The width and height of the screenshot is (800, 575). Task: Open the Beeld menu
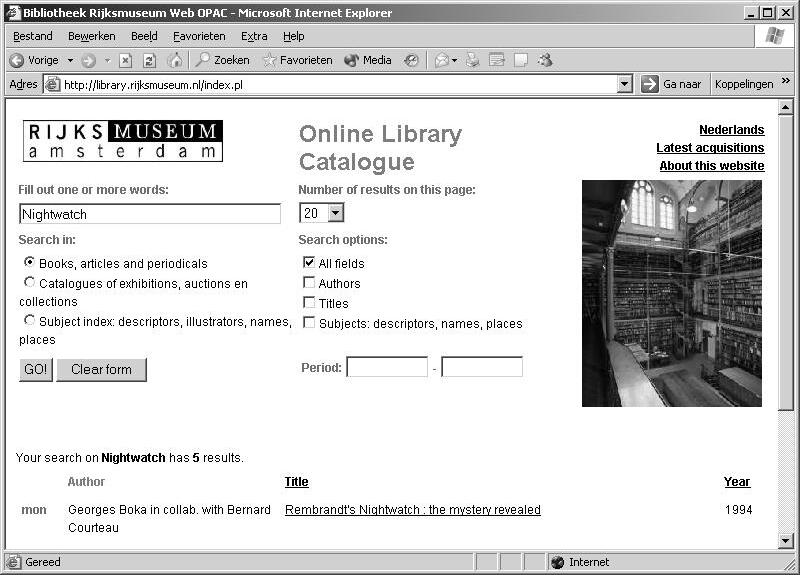144,36
